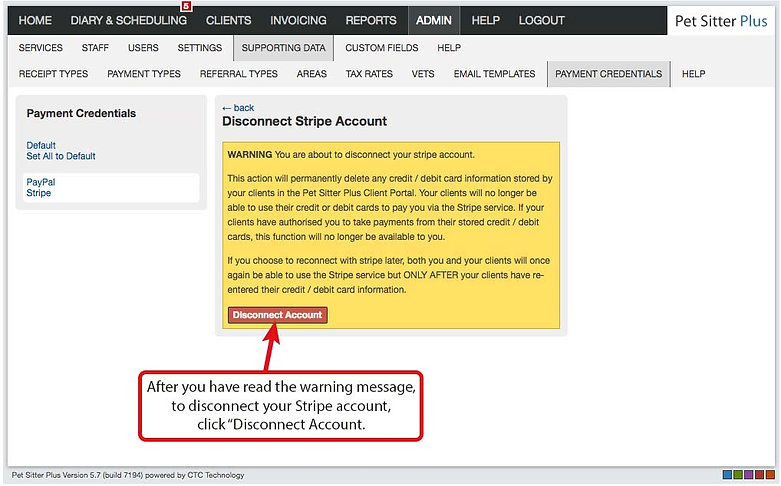The width and height of the screenshot is (781, 486).
Task: Click HELP next to CUSTOM FIELDS
Action: coord(449,48)
